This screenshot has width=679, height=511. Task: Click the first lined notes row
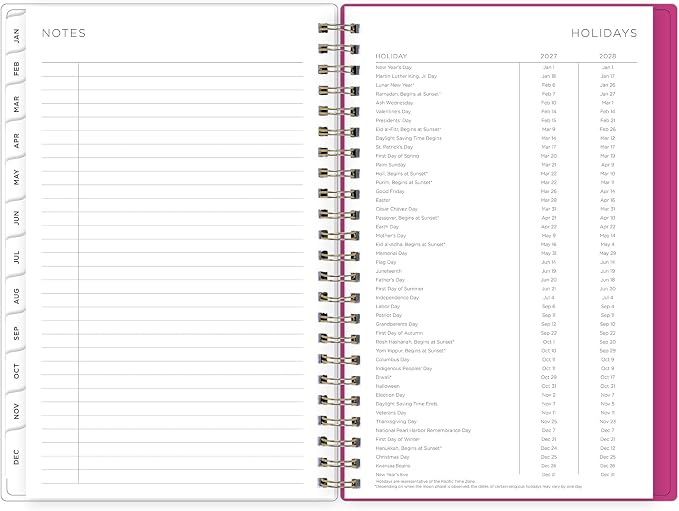tap(172, 70)
